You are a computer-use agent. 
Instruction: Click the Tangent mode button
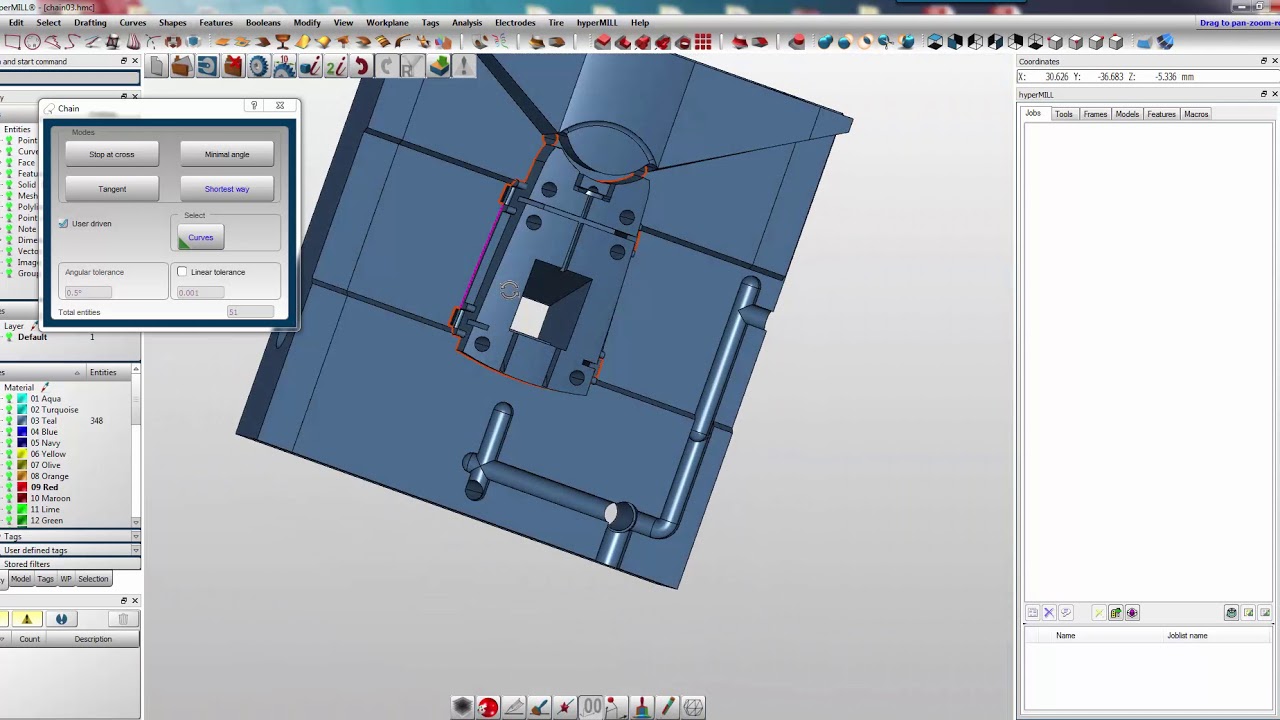(112, 189)
